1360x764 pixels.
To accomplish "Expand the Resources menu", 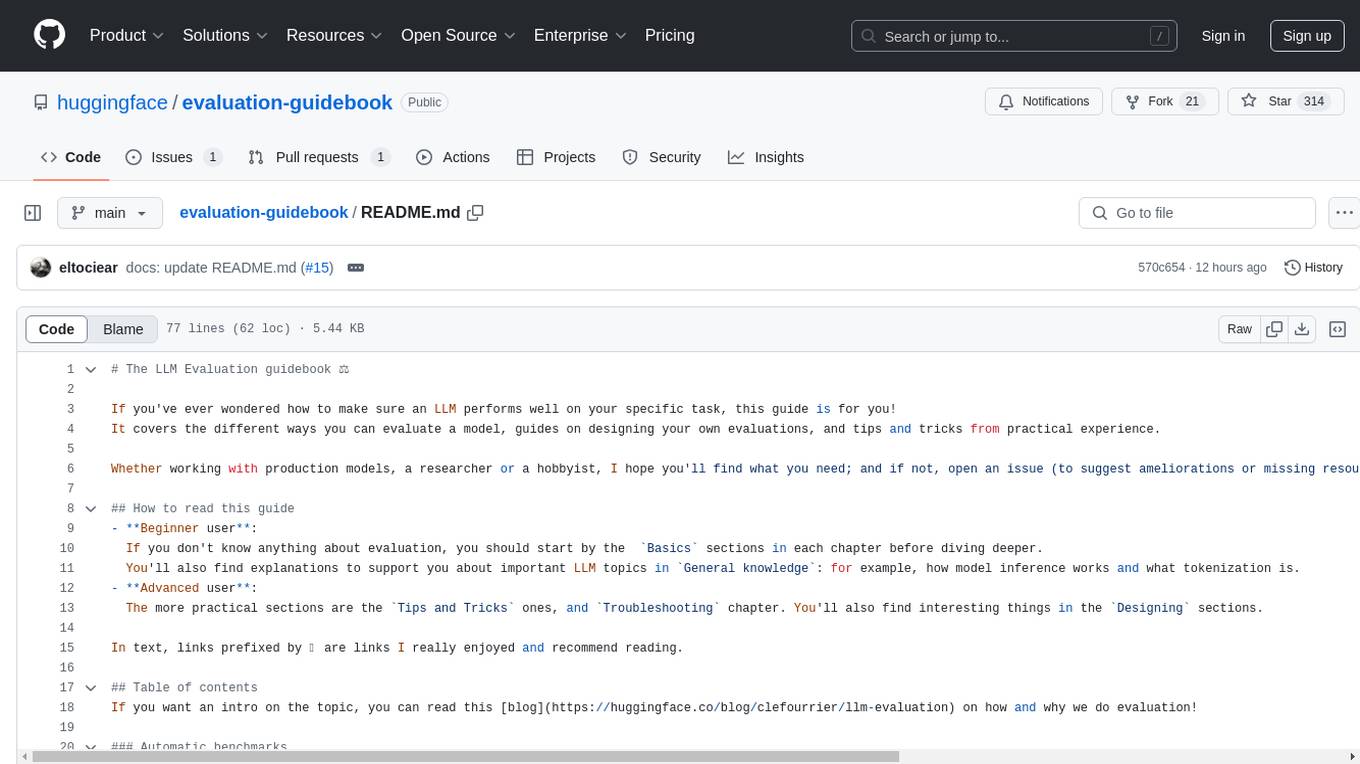I will [334, 35].
